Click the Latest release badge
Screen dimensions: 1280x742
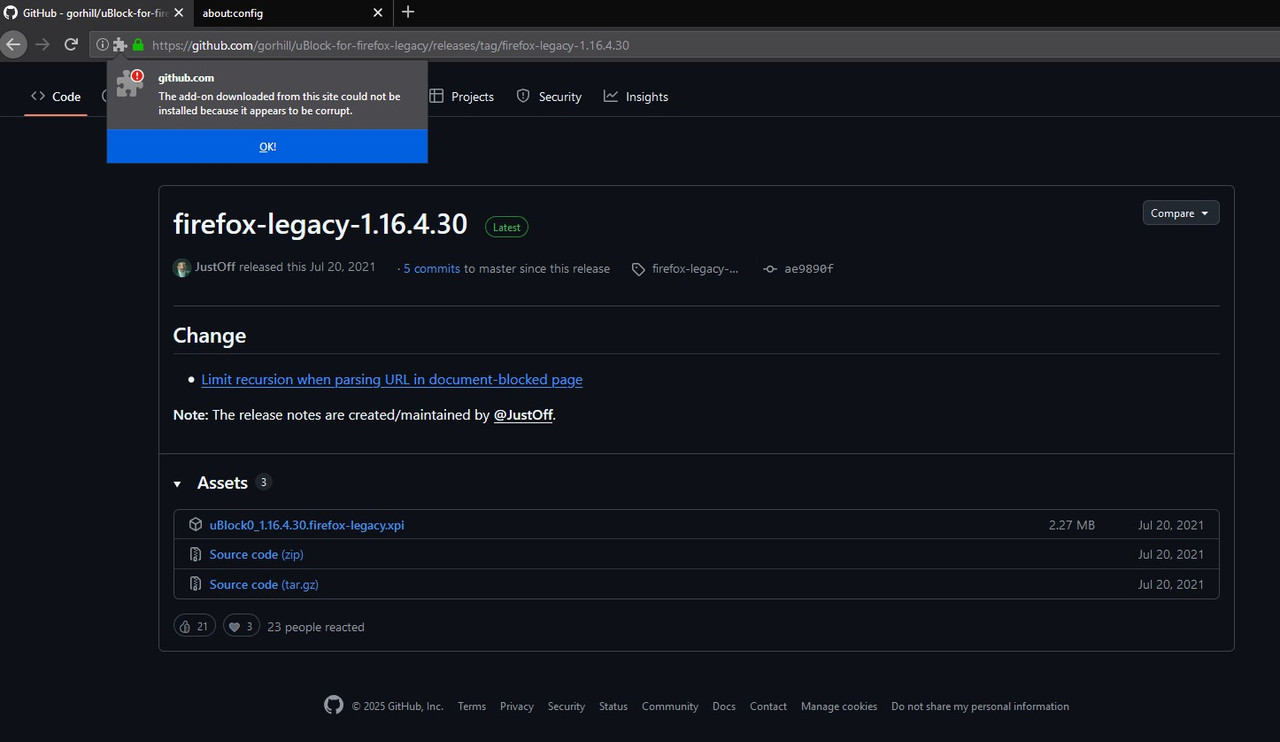click(507, 227)
